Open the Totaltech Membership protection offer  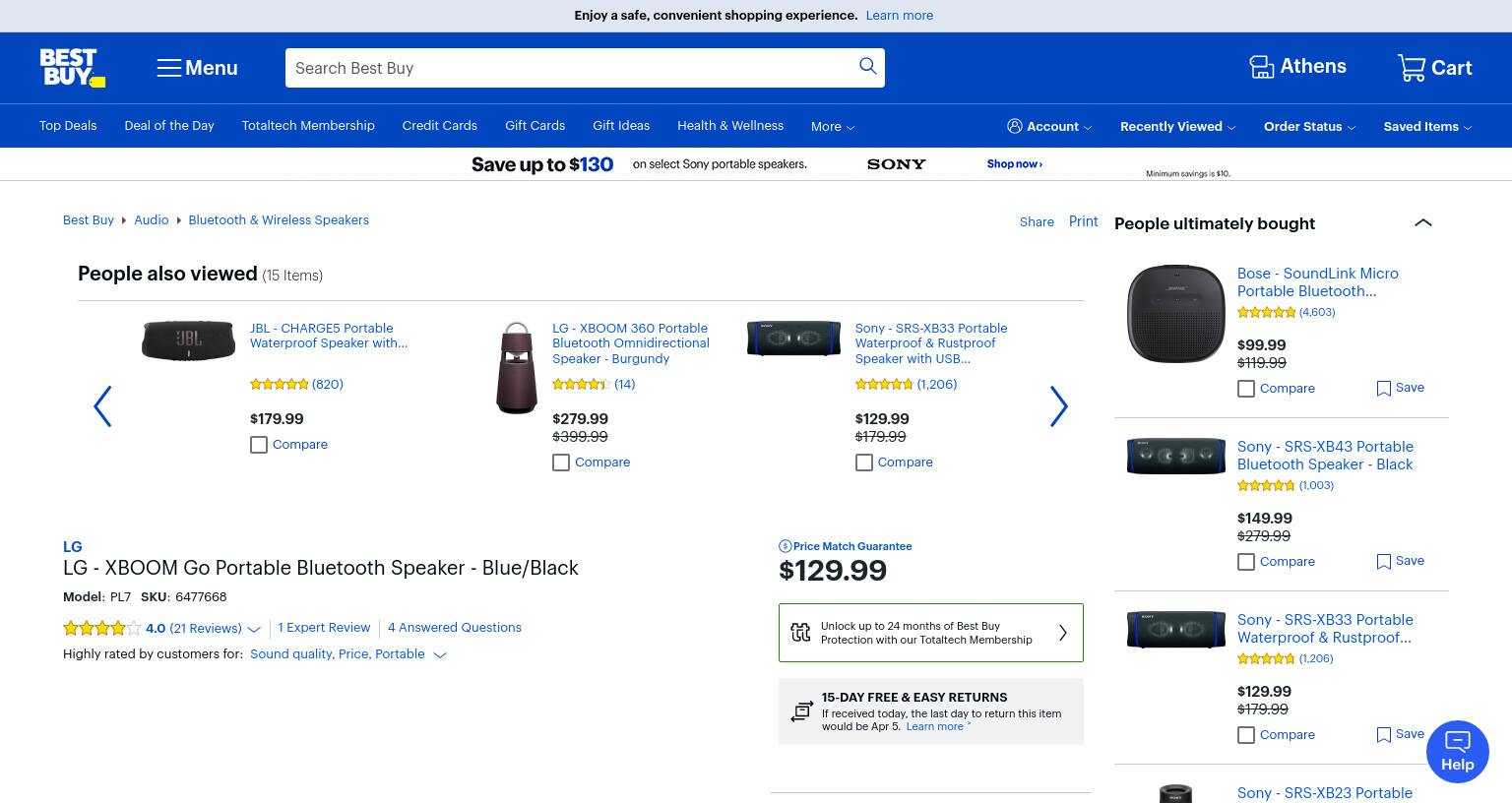[930, 633]
